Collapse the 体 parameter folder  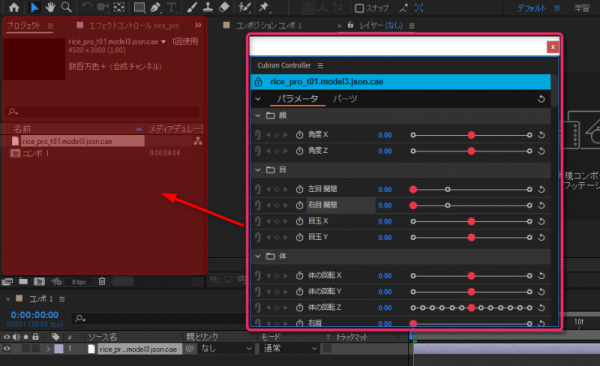[258, 256]
